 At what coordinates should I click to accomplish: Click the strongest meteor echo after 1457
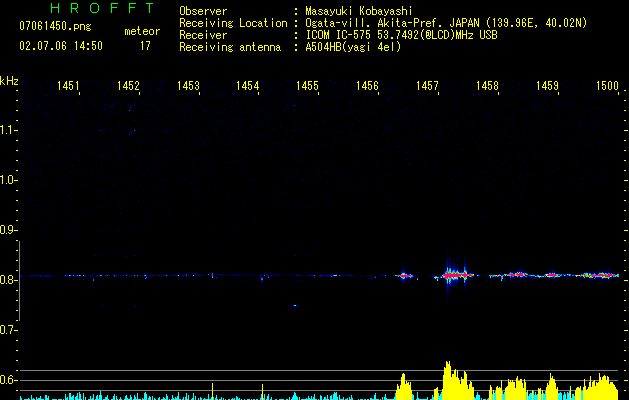pos(455,275)
